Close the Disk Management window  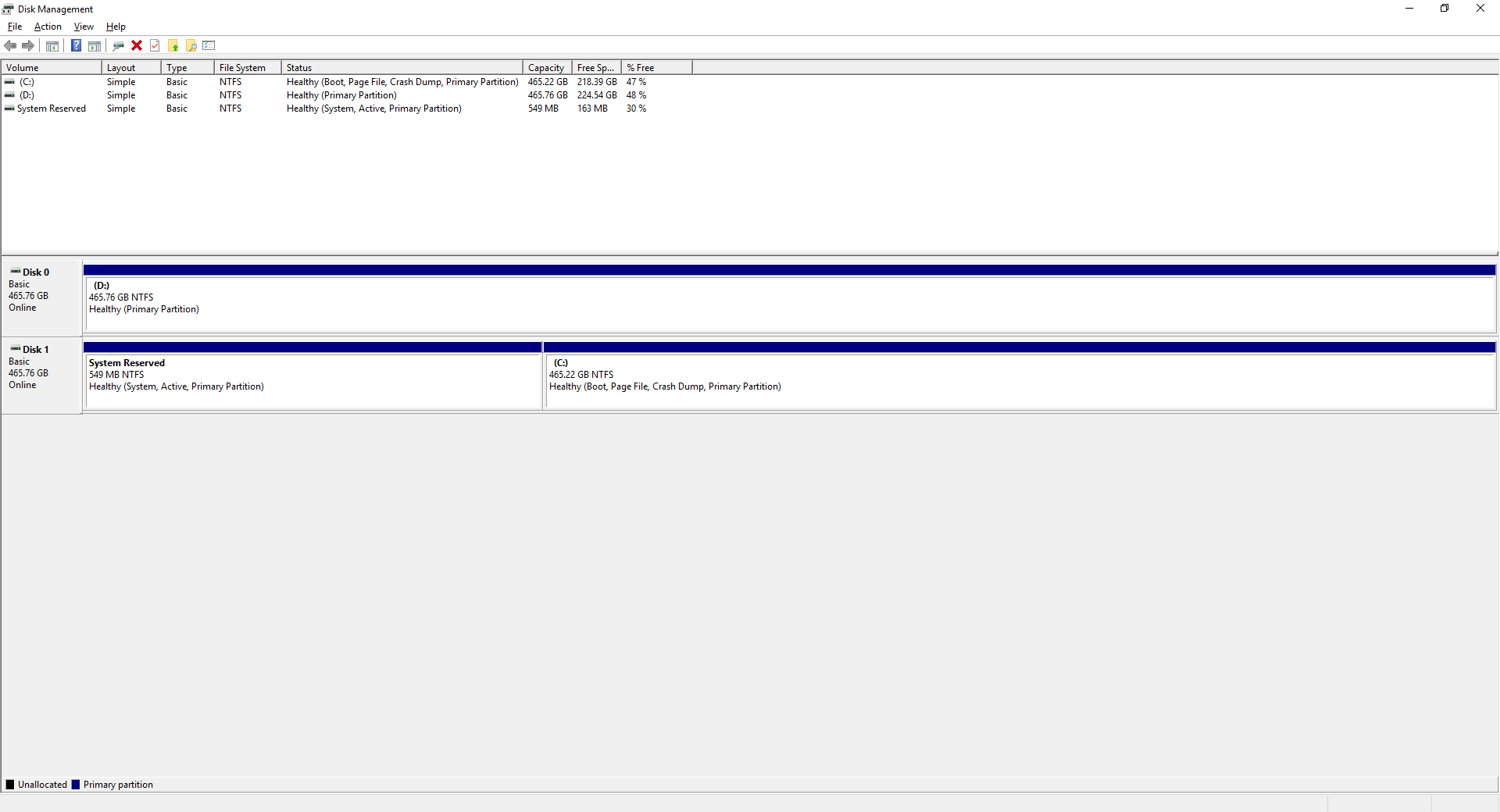(1480, 9)
